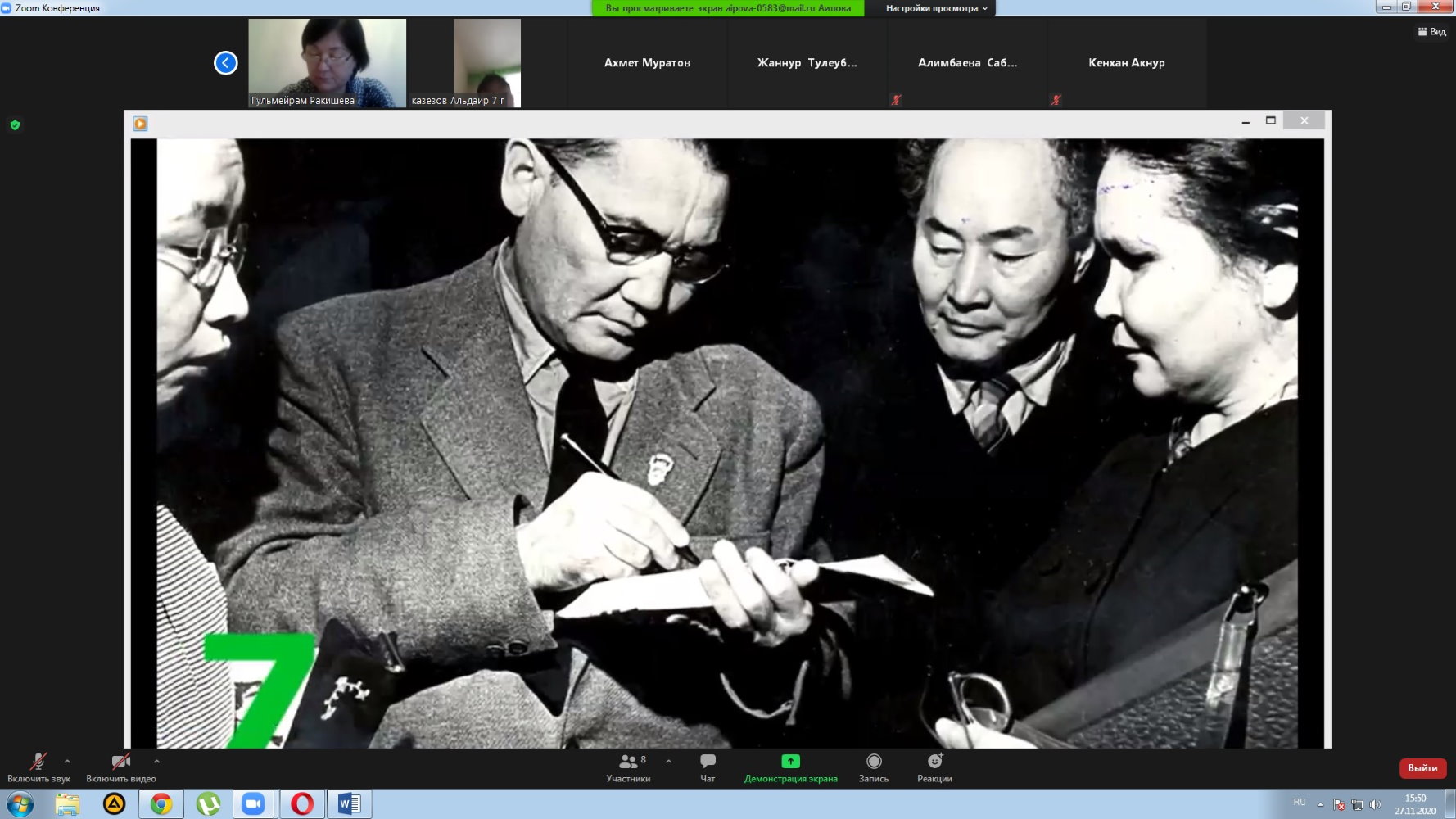The height and width of the screenshot is (819, 1456).
Task: Select Ахмет Муратов participant tile
Action: click(x=647, y=63)
